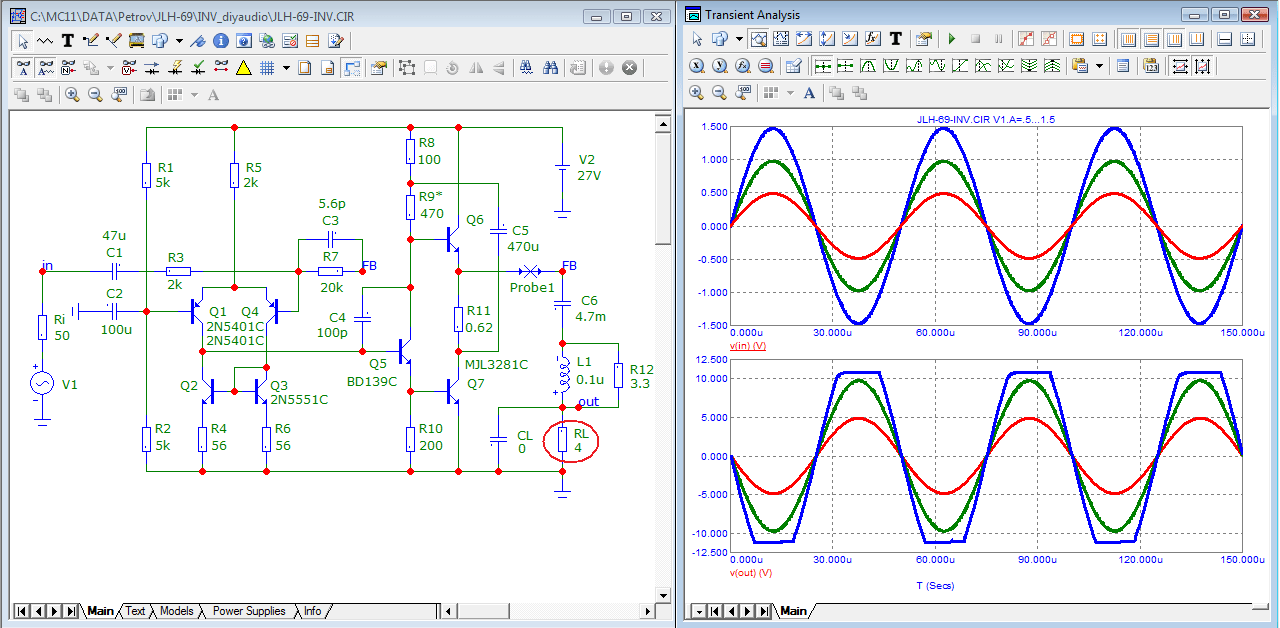This screenshot has width=1280, height=628.
Task: Toggle Currents display arrow button
Action: (x=152, y=68)
